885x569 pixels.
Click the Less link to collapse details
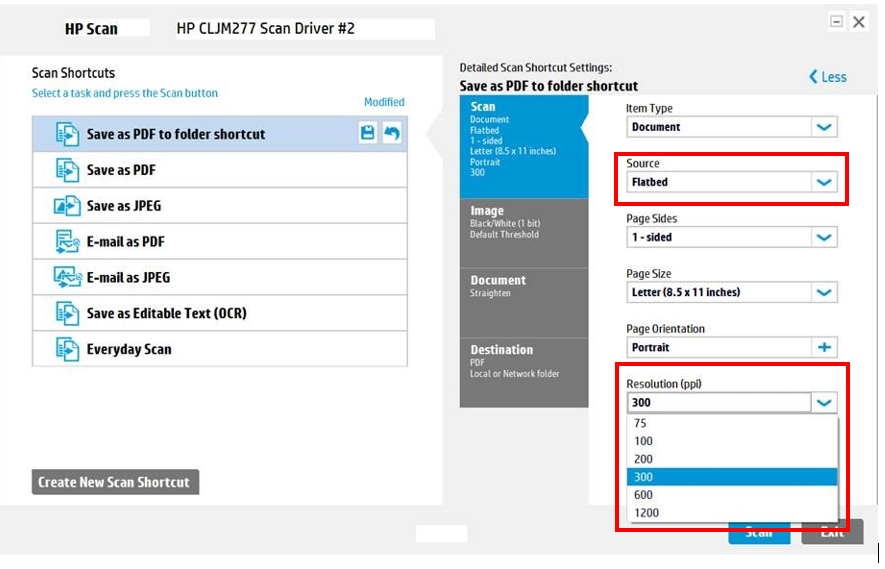click(828, 77)
